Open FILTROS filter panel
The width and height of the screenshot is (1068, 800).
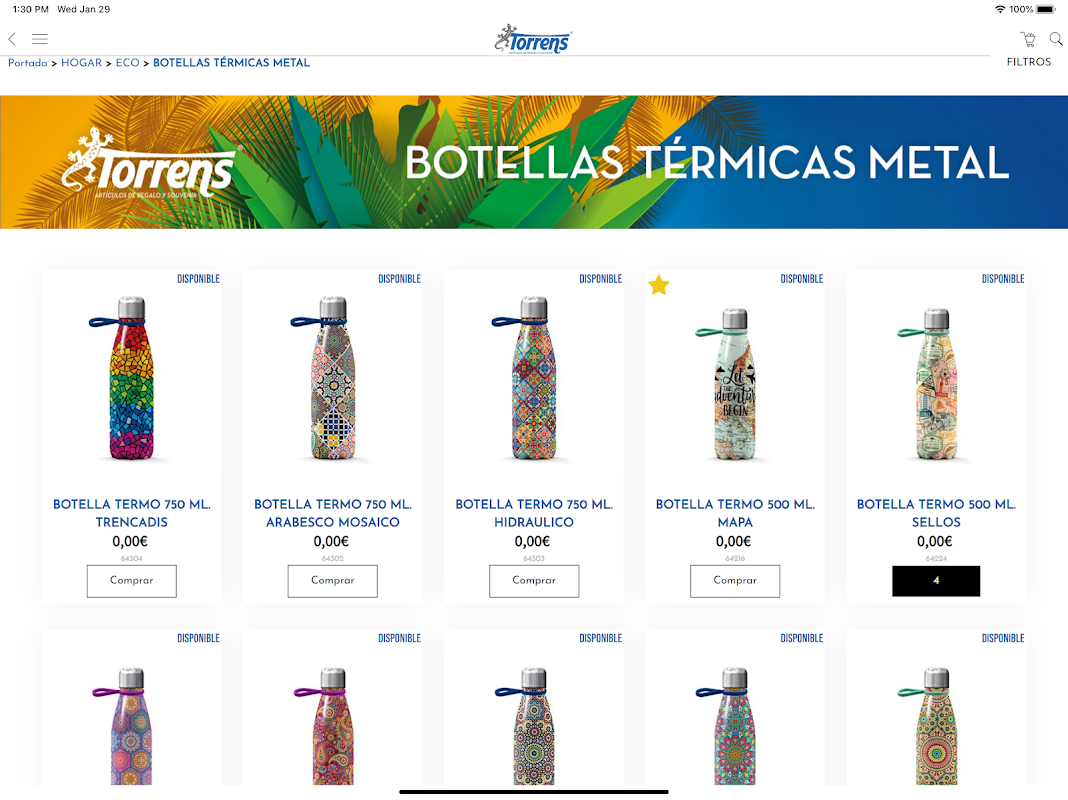click(x=1028, y=62)
